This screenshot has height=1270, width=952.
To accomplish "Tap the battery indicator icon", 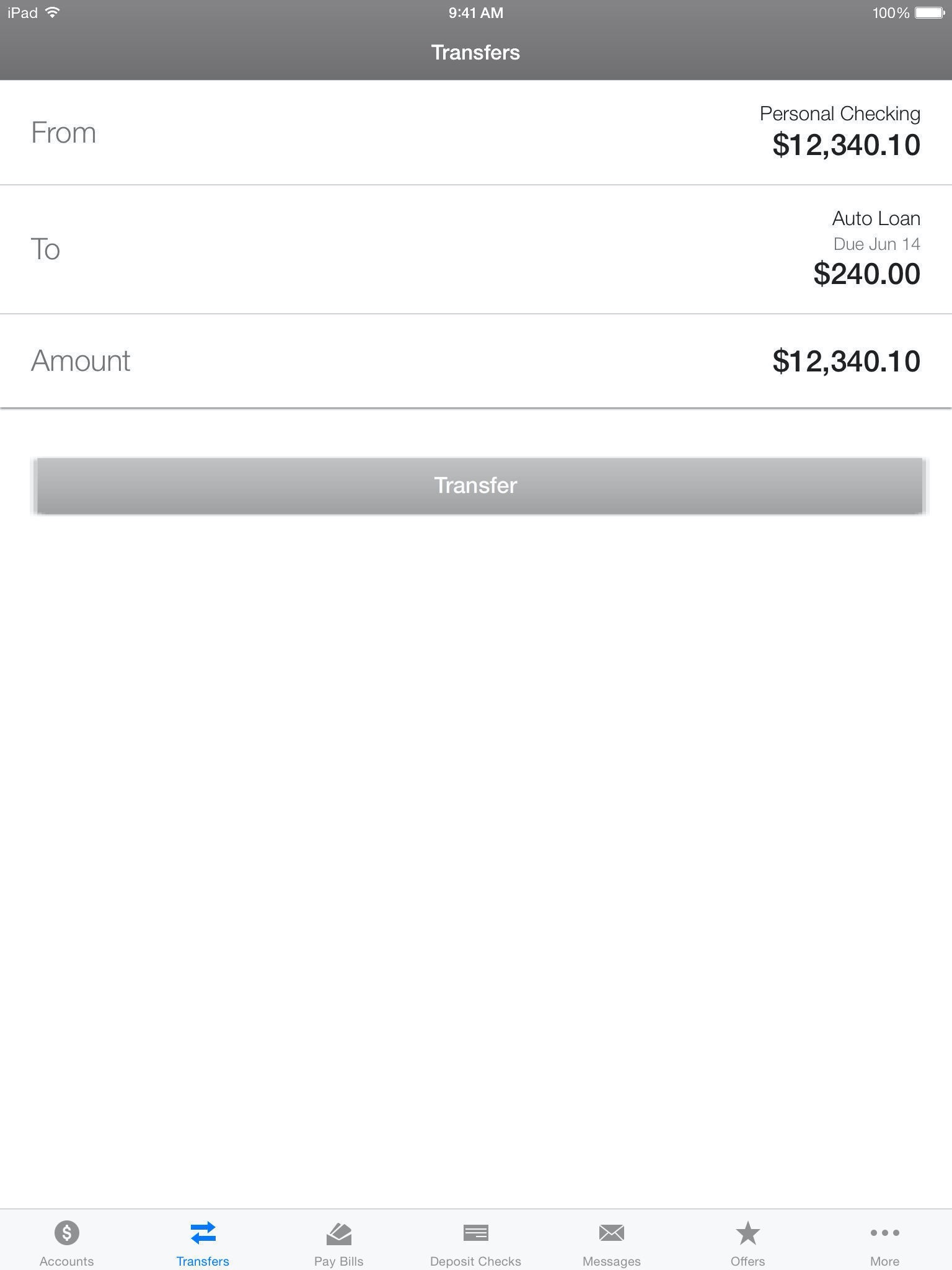I will (x=929, y=13).
